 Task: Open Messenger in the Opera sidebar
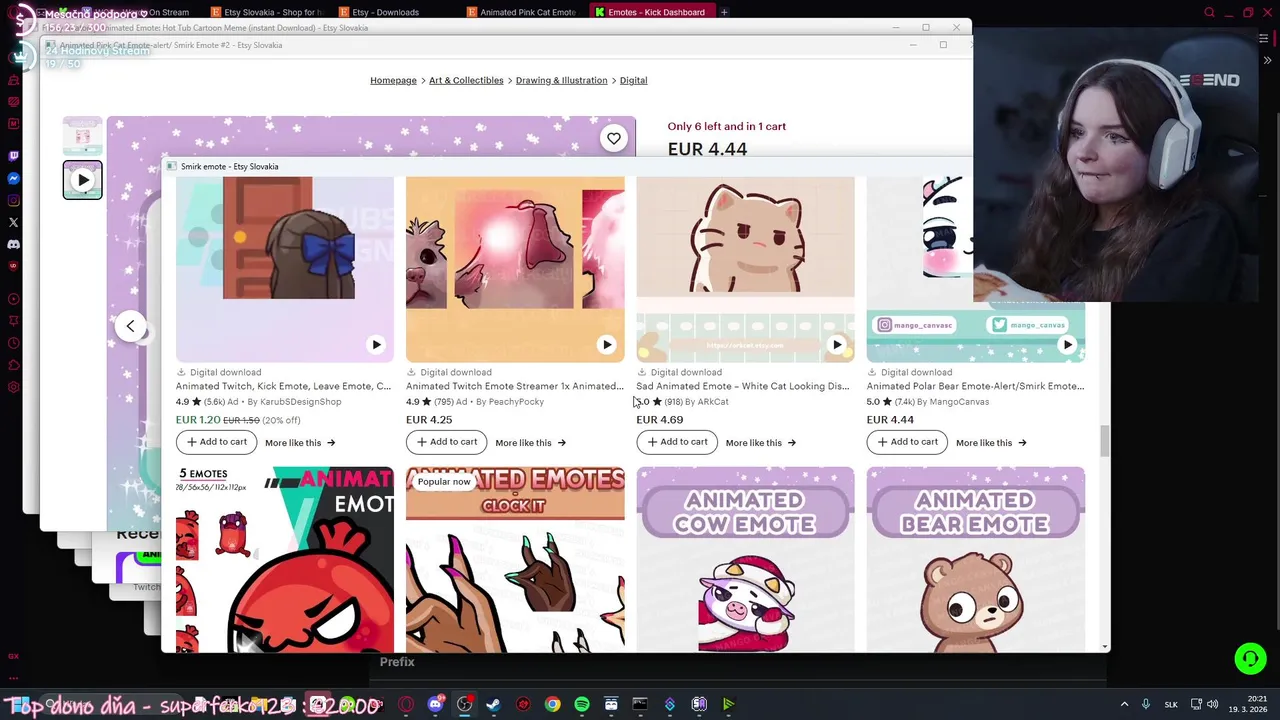(13, 178)
